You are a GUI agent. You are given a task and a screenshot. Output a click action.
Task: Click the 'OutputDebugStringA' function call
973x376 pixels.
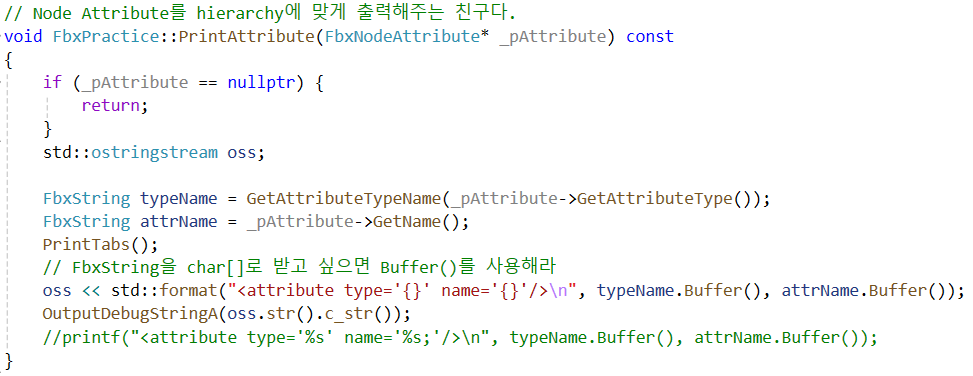click(x=130, y=313)
